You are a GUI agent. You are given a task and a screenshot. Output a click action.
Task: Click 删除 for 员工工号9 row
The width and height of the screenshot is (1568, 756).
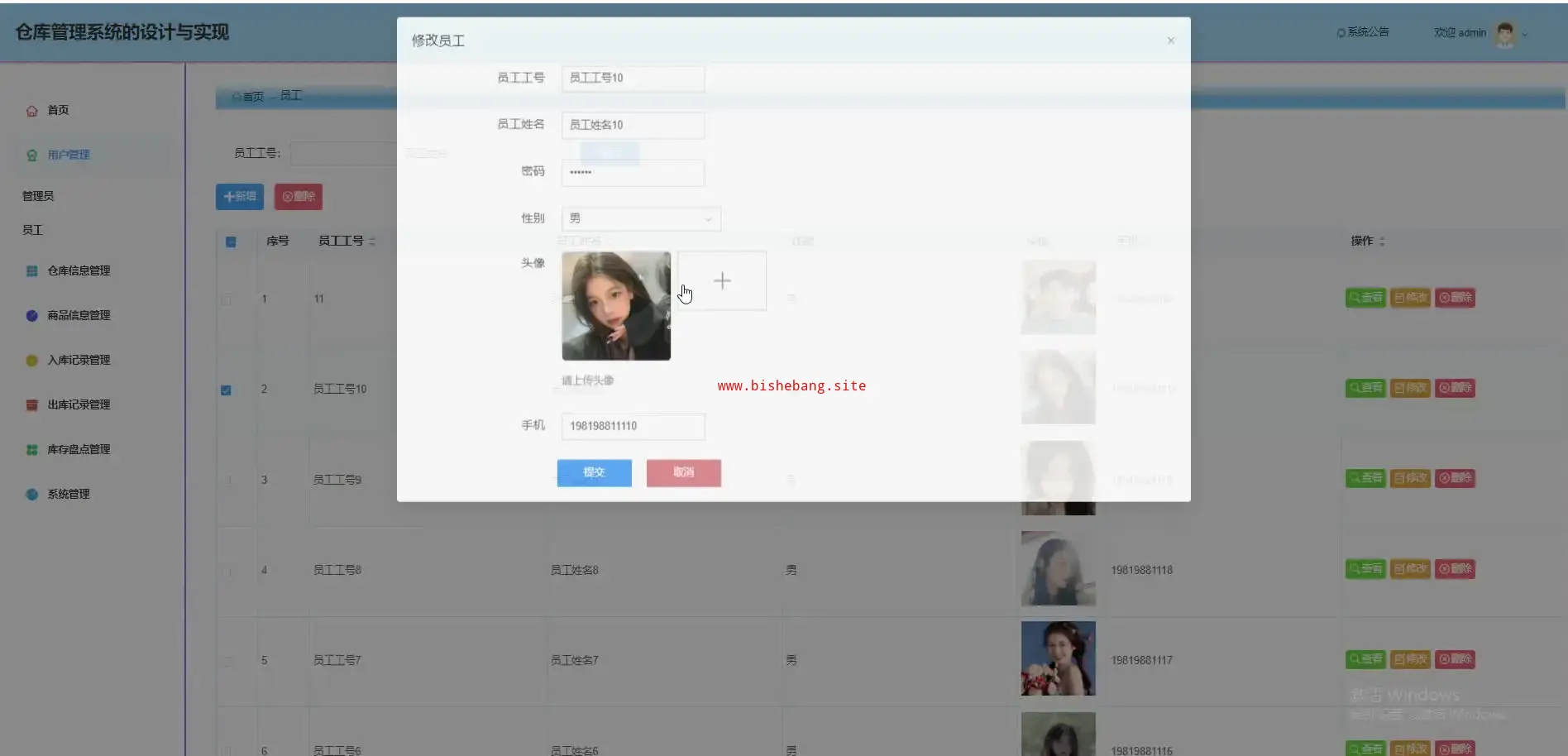pos(1455,478)
